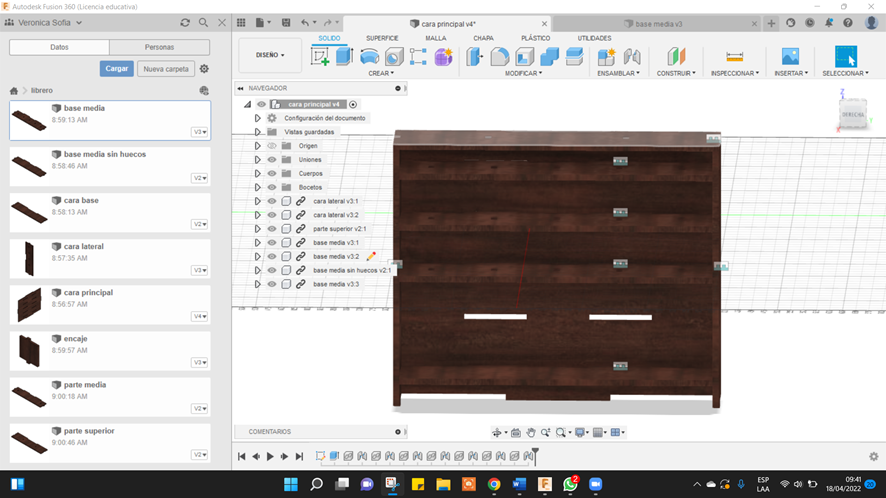Open data panel settings gear
This screenshot has height=498, width=886.
(x=204, y=68)
